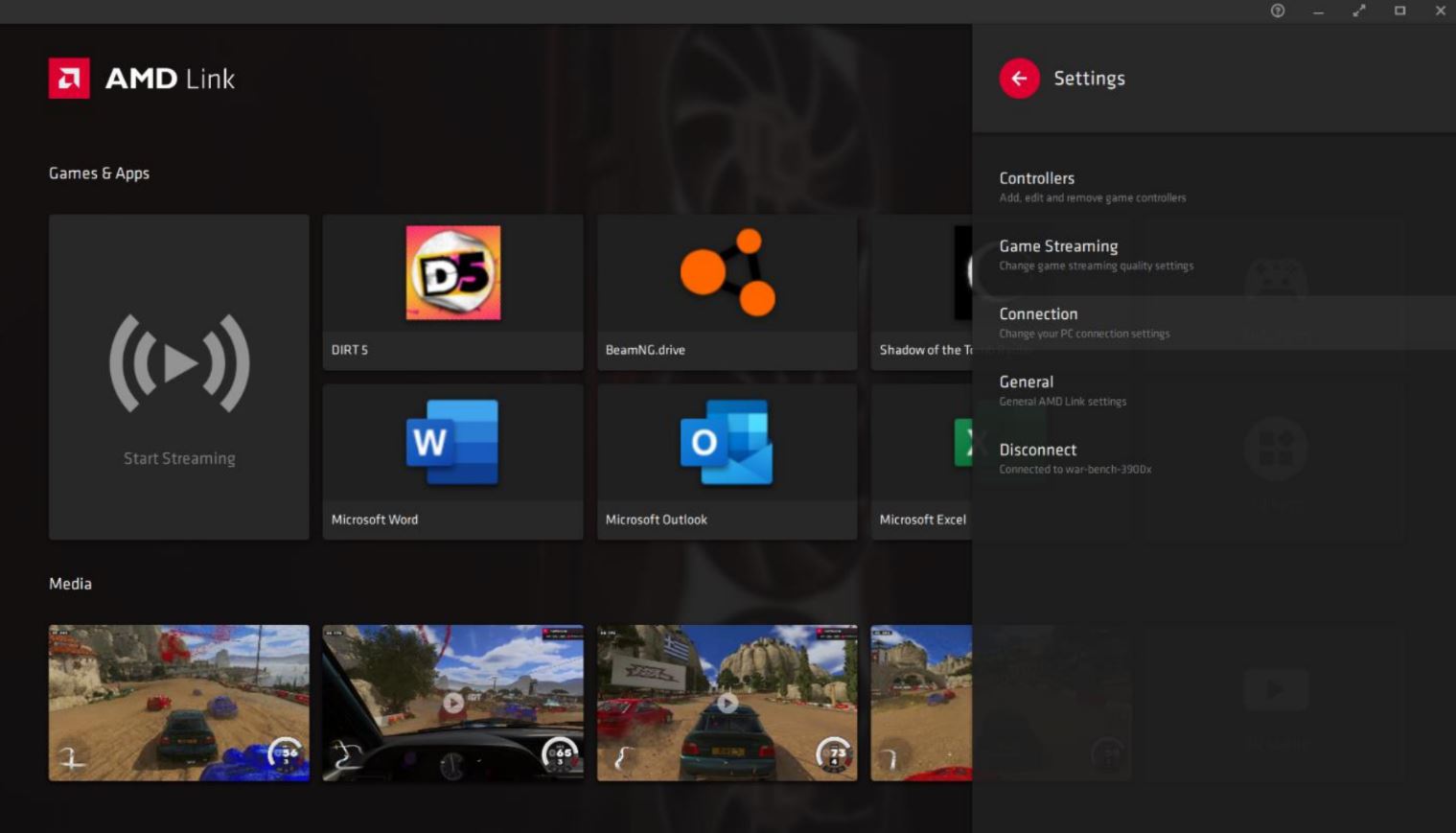Image resolution: width=1456 pixels, height=833 pixels.
Task: Click the streaming play icon
Action: (x=179, y=363)
